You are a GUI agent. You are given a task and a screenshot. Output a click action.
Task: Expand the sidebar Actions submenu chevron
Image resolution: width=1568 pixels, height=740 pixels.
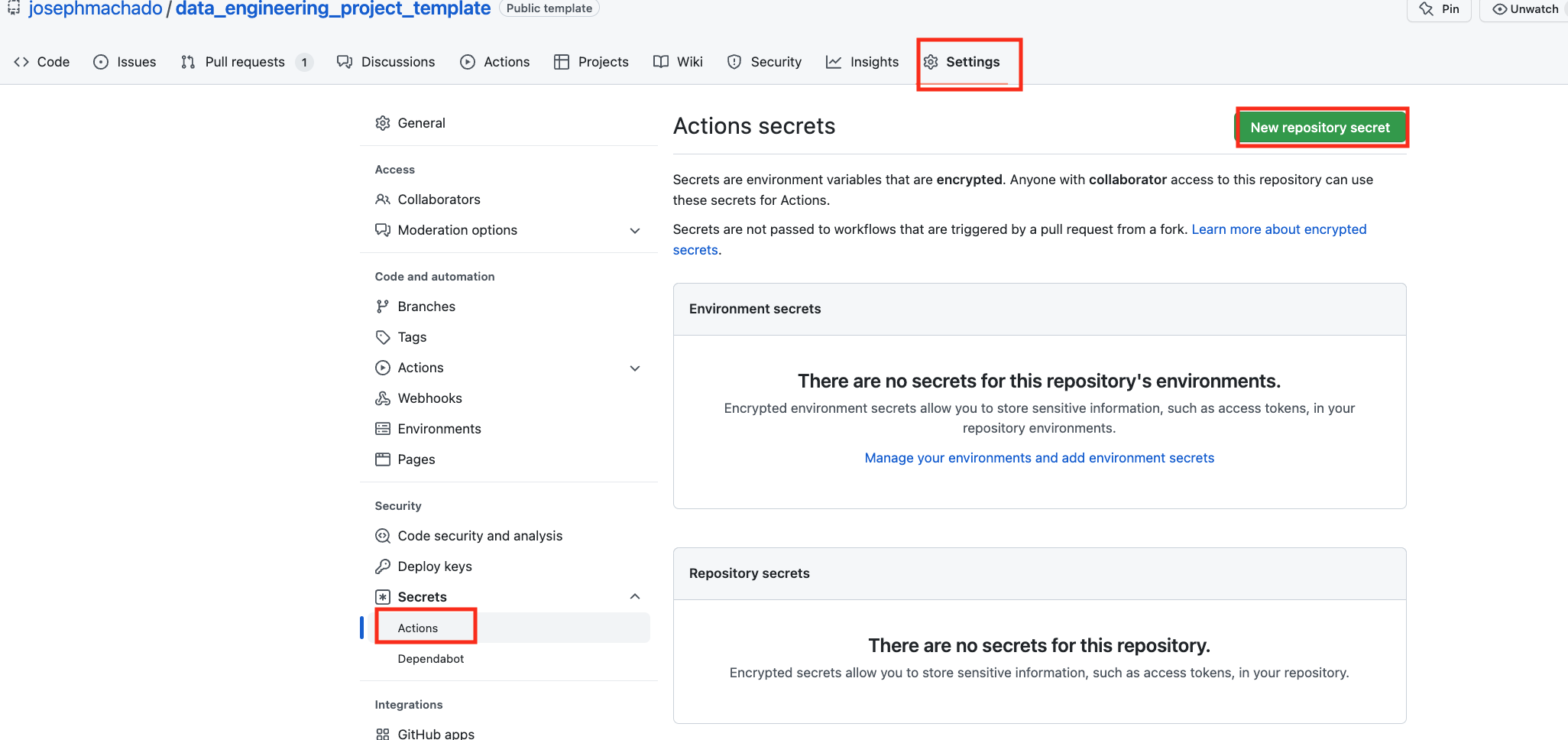[634, 368]
